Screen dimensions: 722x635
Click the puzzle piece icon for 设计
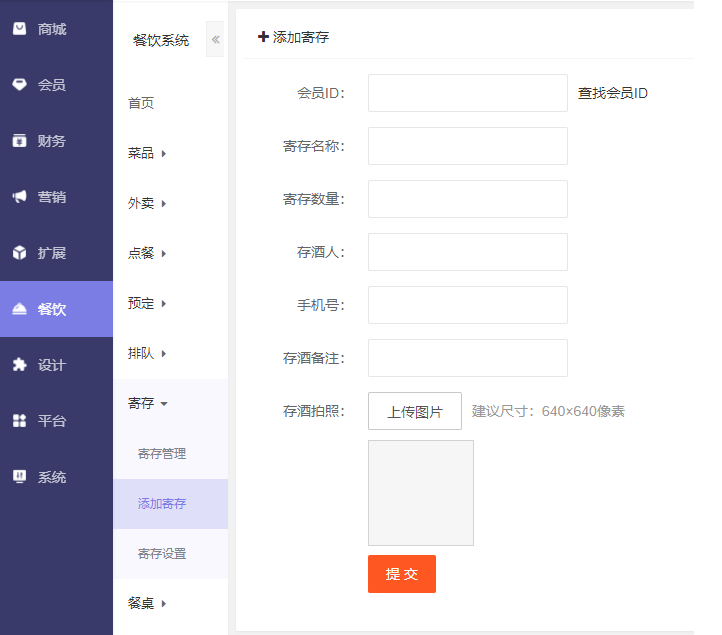[19, 365]
